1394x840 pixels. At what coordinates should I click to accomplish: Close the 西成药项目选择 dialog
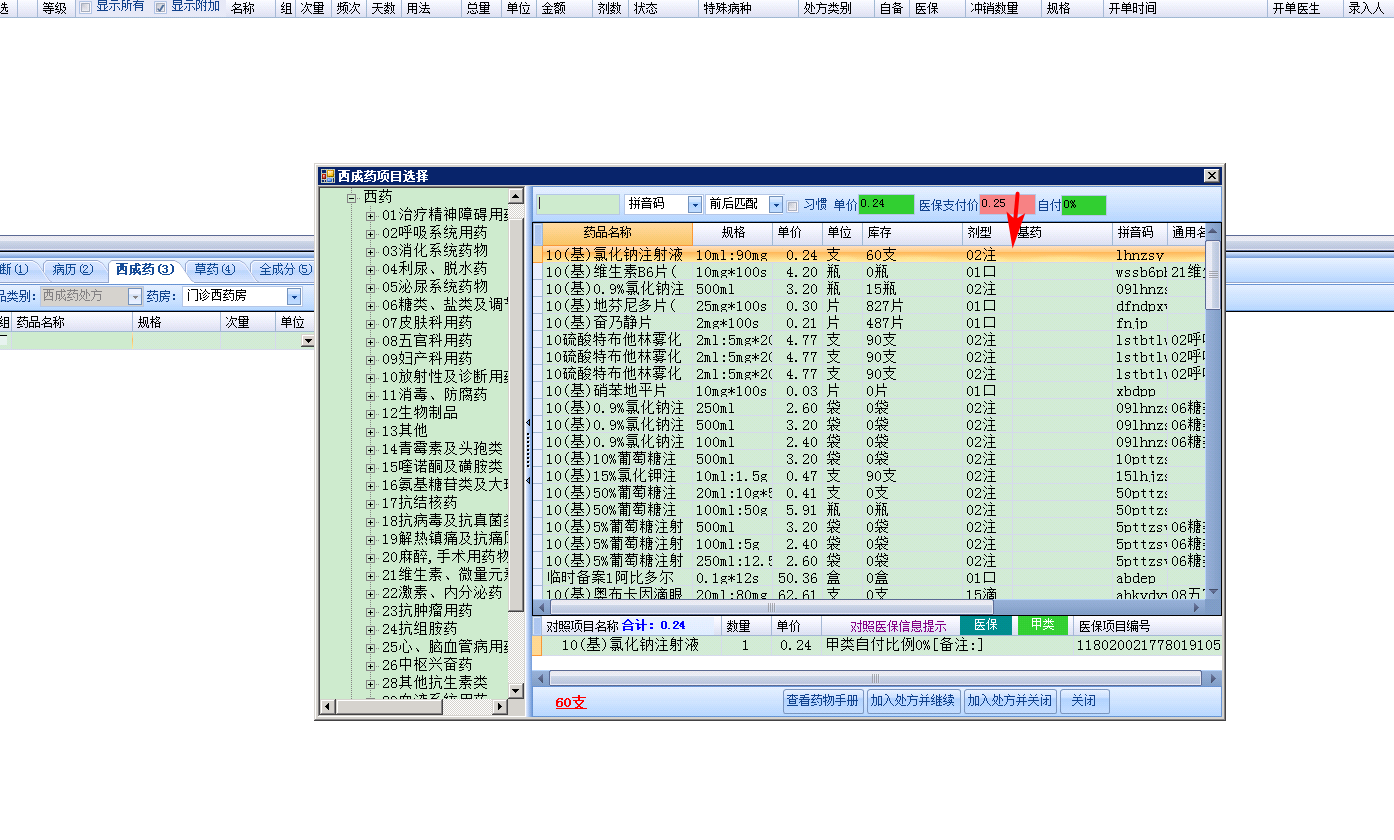[x=1211, y=176]
